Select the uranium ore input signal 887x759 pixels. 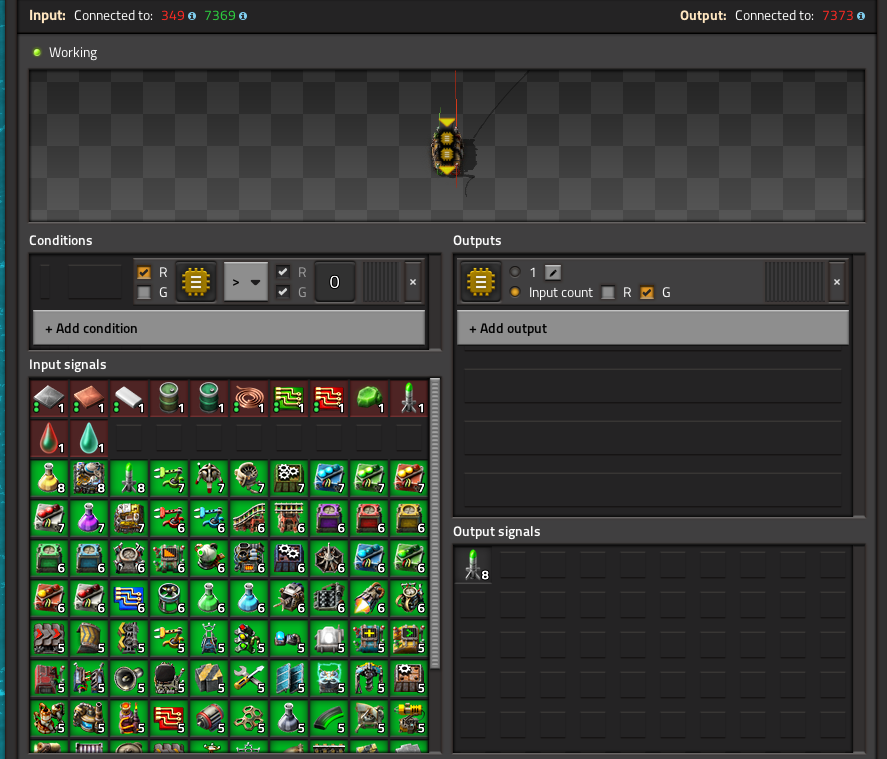[x=369, y=398]
